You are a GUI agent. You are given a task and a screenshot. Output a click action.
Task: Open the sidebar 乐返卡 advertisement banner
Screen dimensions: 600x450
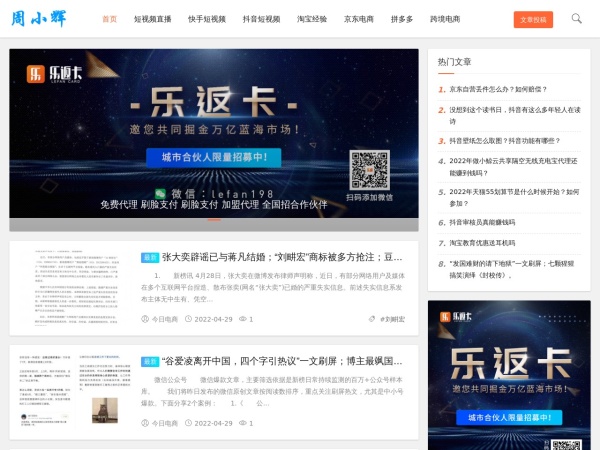click(509, 375)
